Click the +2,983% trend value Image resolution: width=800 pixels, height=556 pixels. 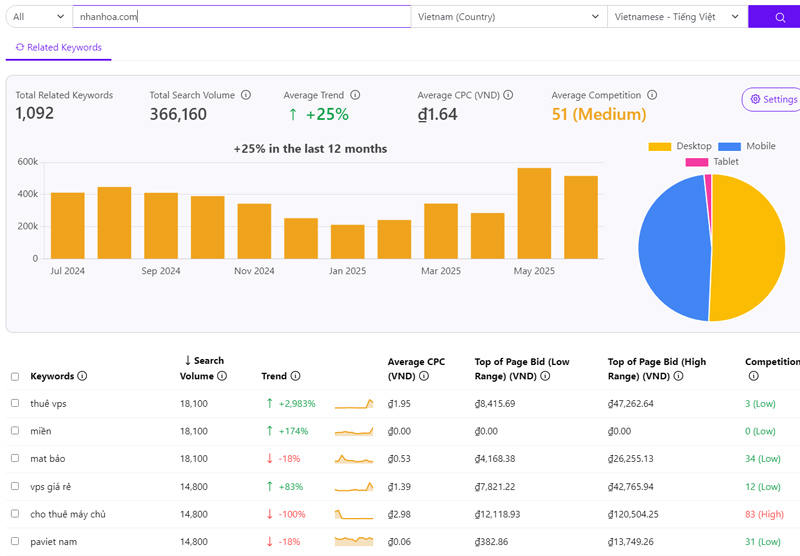pyautogui.click(x=297, y=403)
